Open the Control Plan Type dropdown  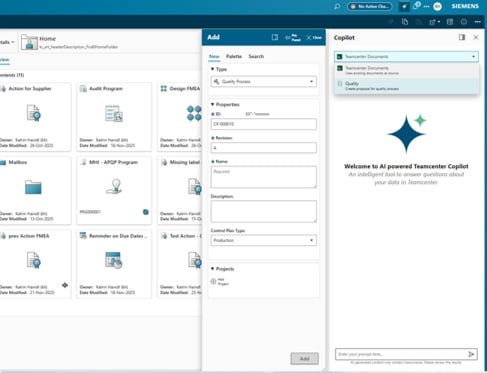pos(263,240)
